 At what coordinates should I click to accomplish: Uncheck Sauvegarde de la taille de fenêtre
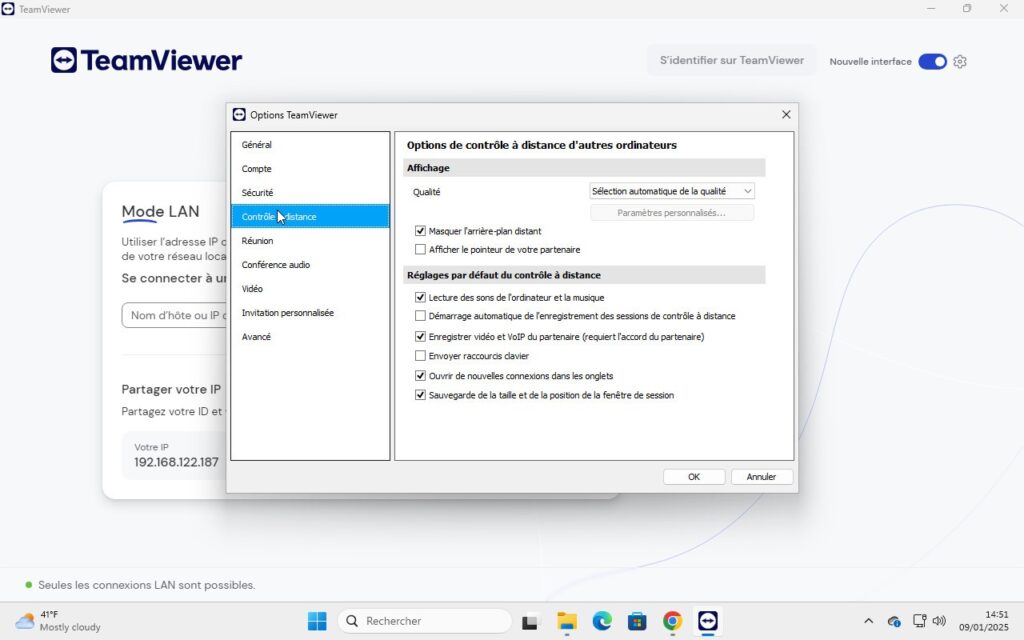pos(420,395)
